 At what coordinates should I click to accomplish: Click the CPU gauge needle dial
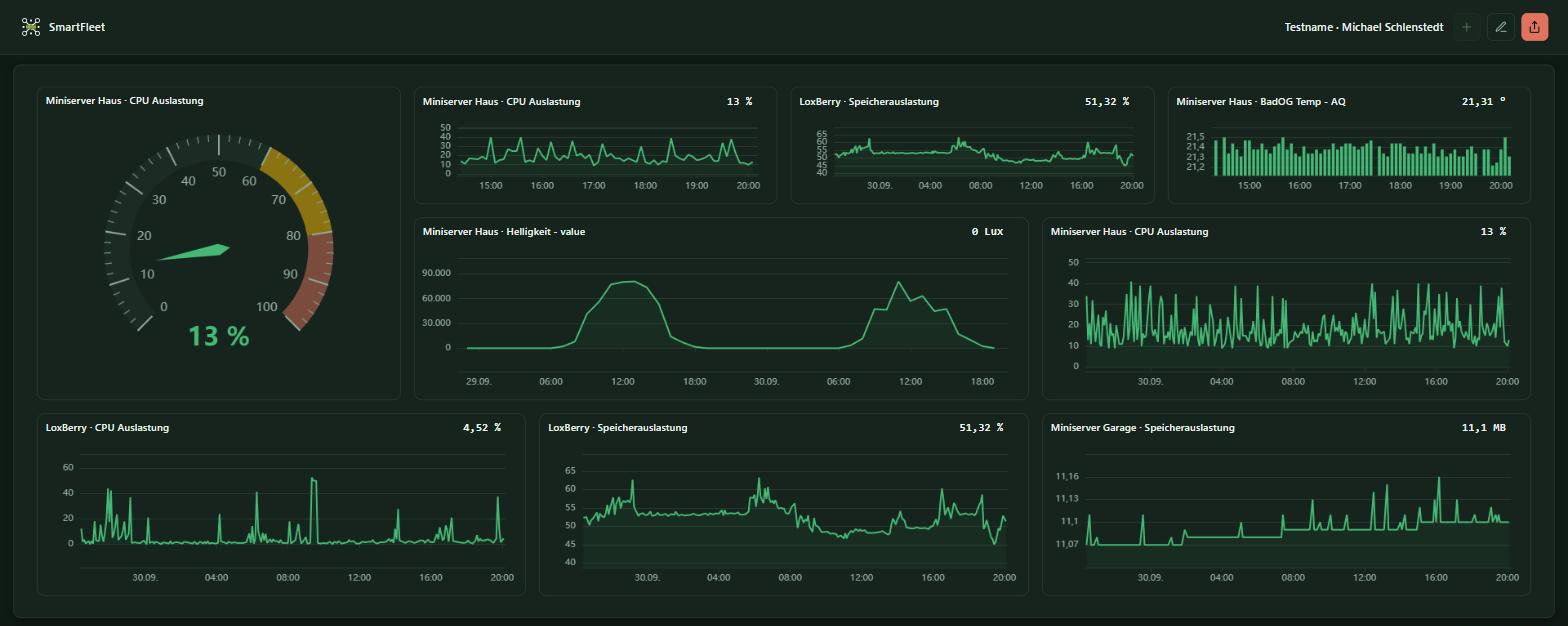(194, 252)
